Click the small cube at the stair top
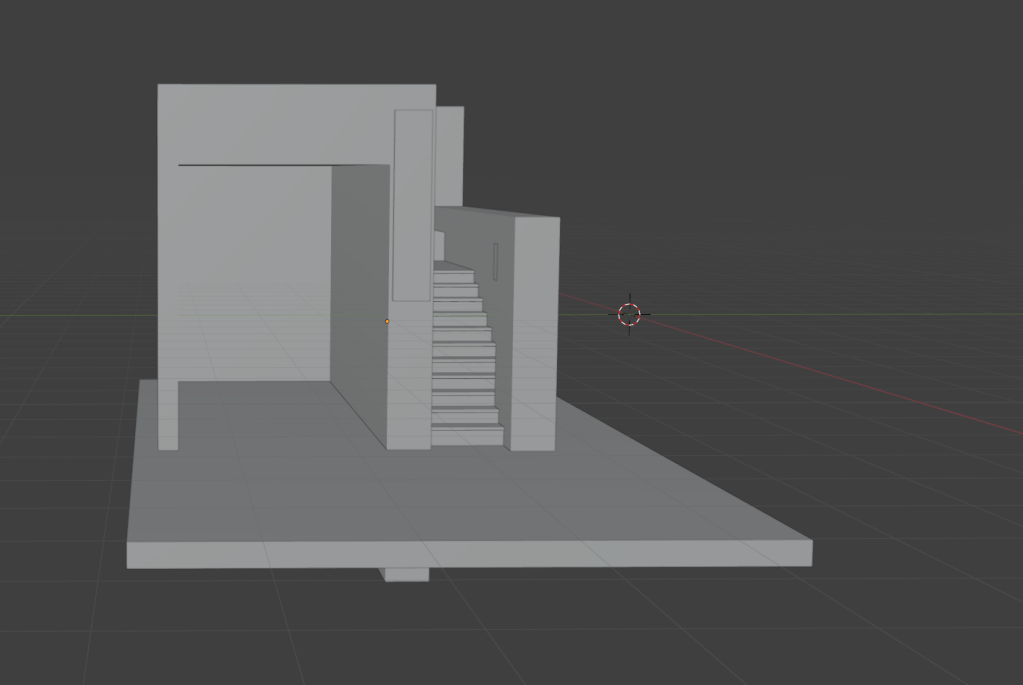Viewport: 1023px width, 685px height. [x=439, y=246]
